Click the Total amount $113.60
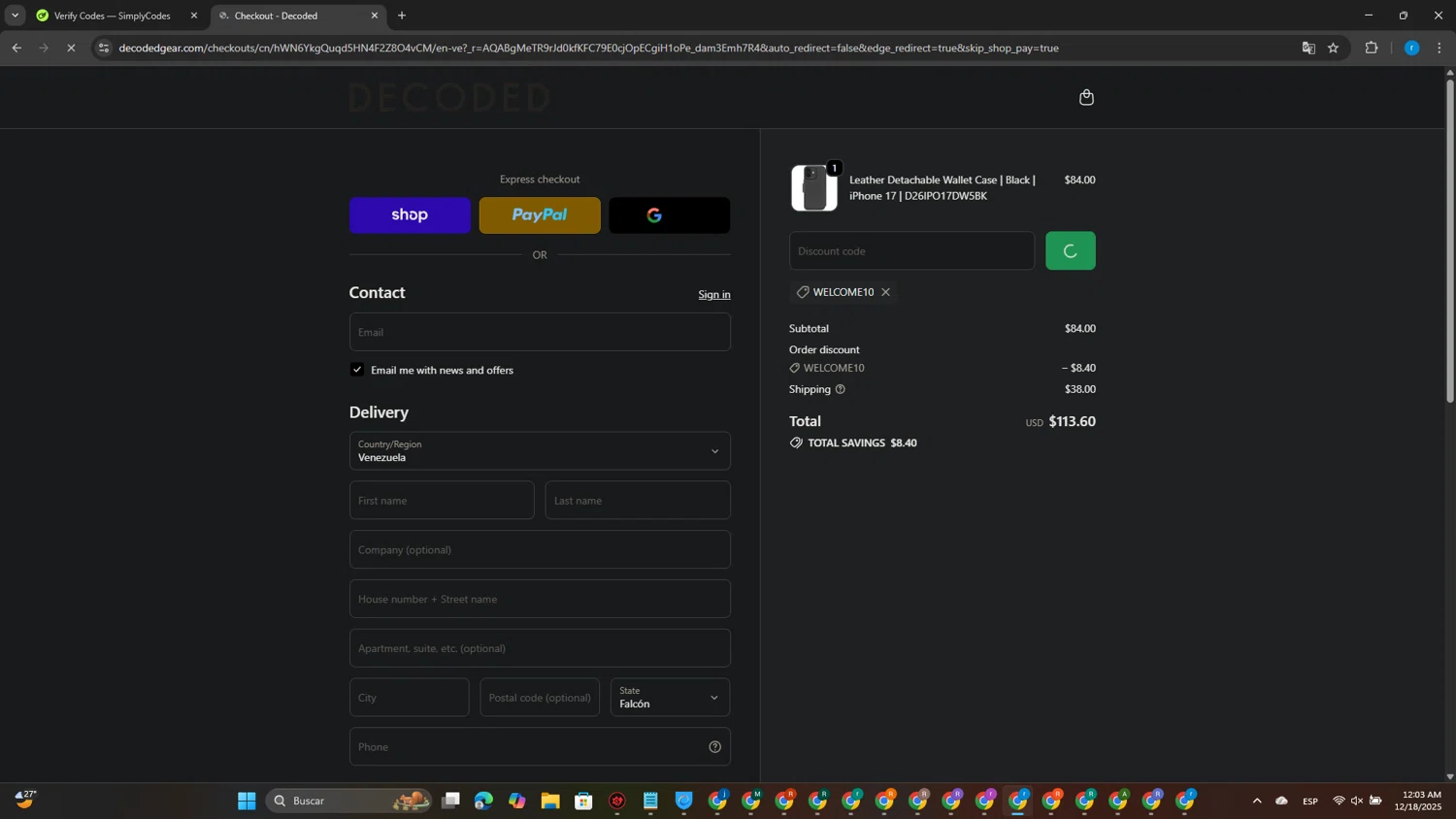Screen dimensions: 1456x819 tap(1072, 421)
